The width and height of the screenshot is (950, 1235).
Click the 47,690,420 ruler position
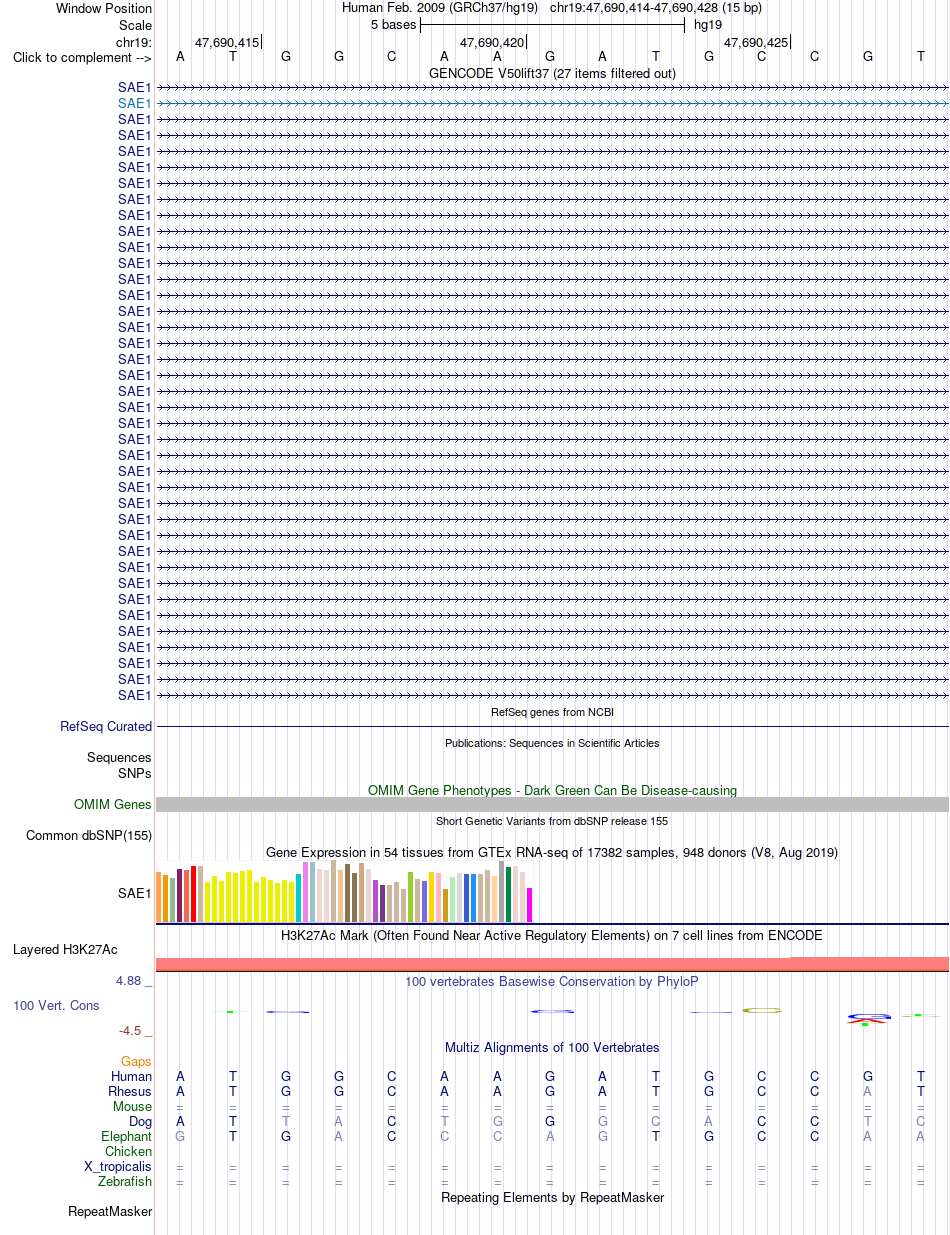pos(491,43)
